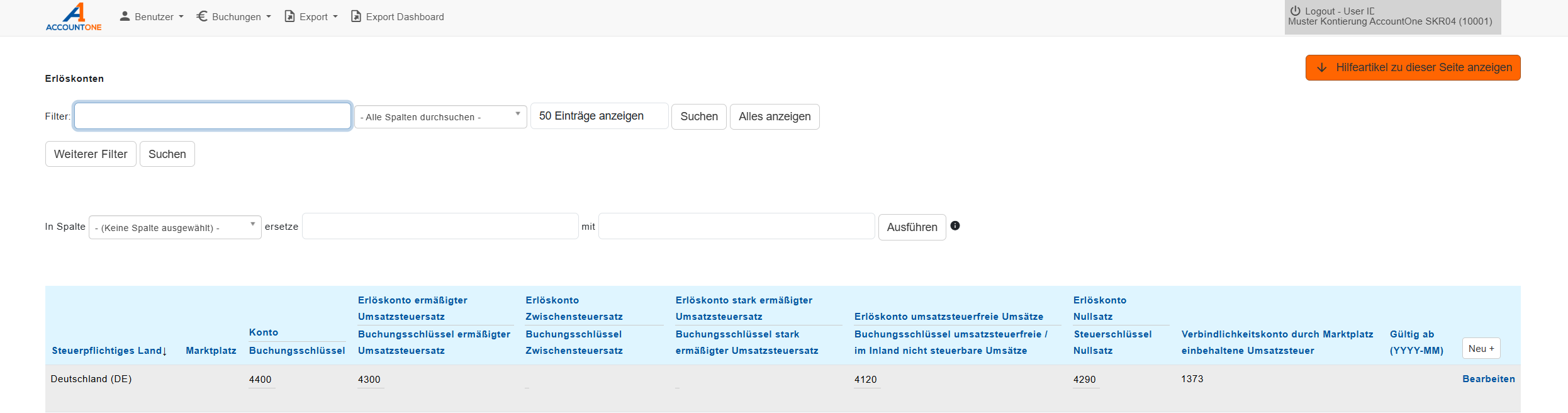Click the Ausführen button
This screenshot has width=1568, height=413.
click(912, 227)
